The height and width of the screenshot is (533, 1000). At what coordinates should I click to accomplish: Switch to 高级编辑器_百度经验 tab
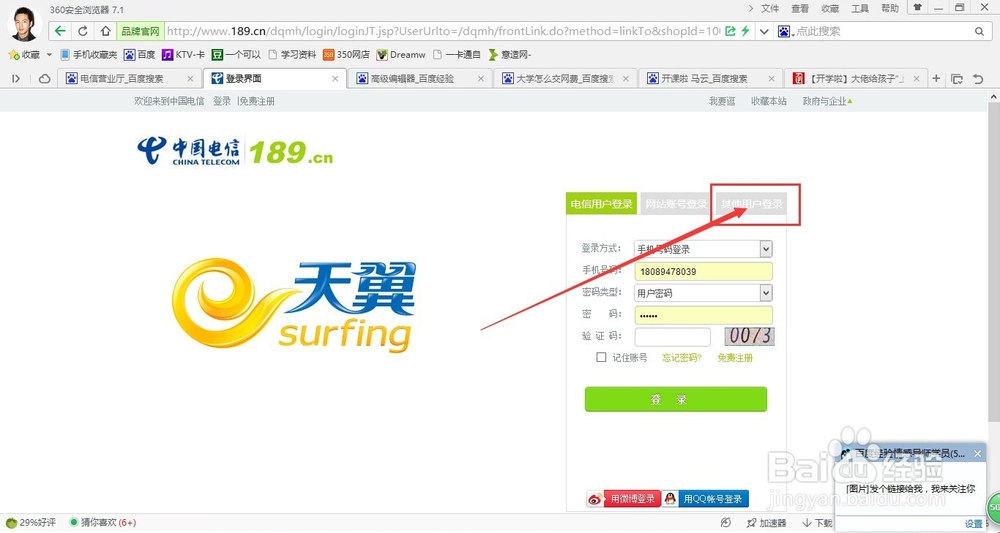419,78
